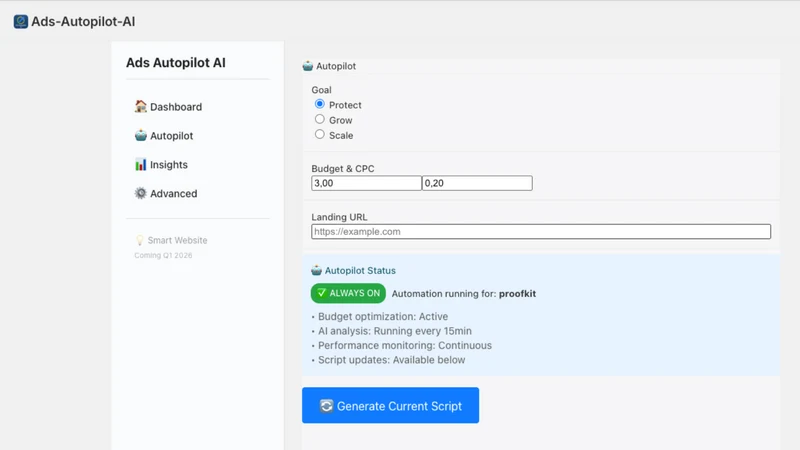Image resolution: width=800 pixels, height=450 pixels.
Task: Select the Protect goal radio button
Action: 319,104
